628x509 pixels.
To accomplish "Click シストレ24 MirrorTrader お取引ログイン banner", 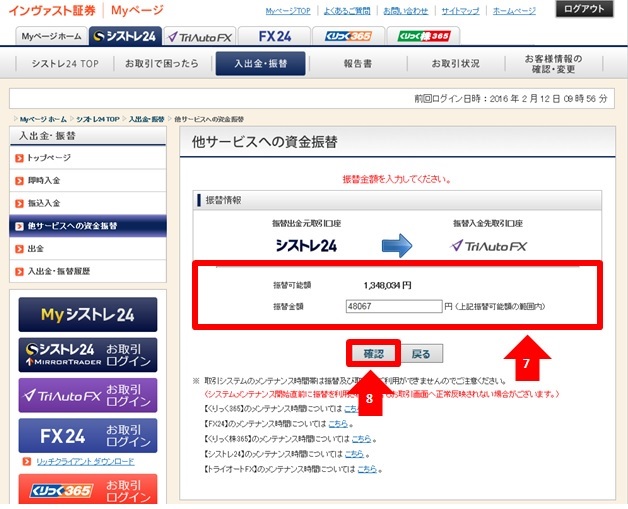I will click(88, 355).
